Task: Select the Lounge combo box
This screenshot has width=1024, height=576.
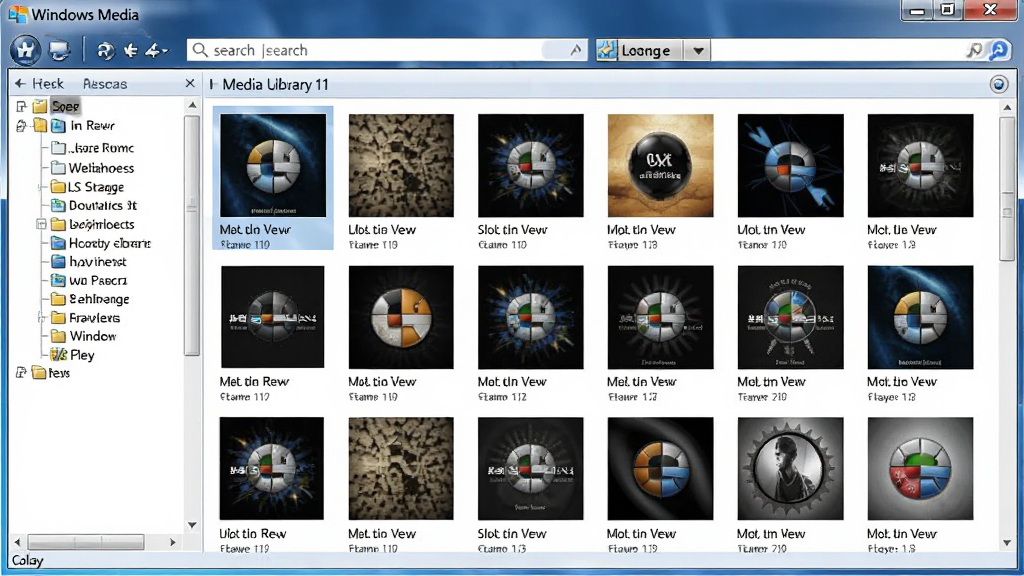Action: pos(652,50)
